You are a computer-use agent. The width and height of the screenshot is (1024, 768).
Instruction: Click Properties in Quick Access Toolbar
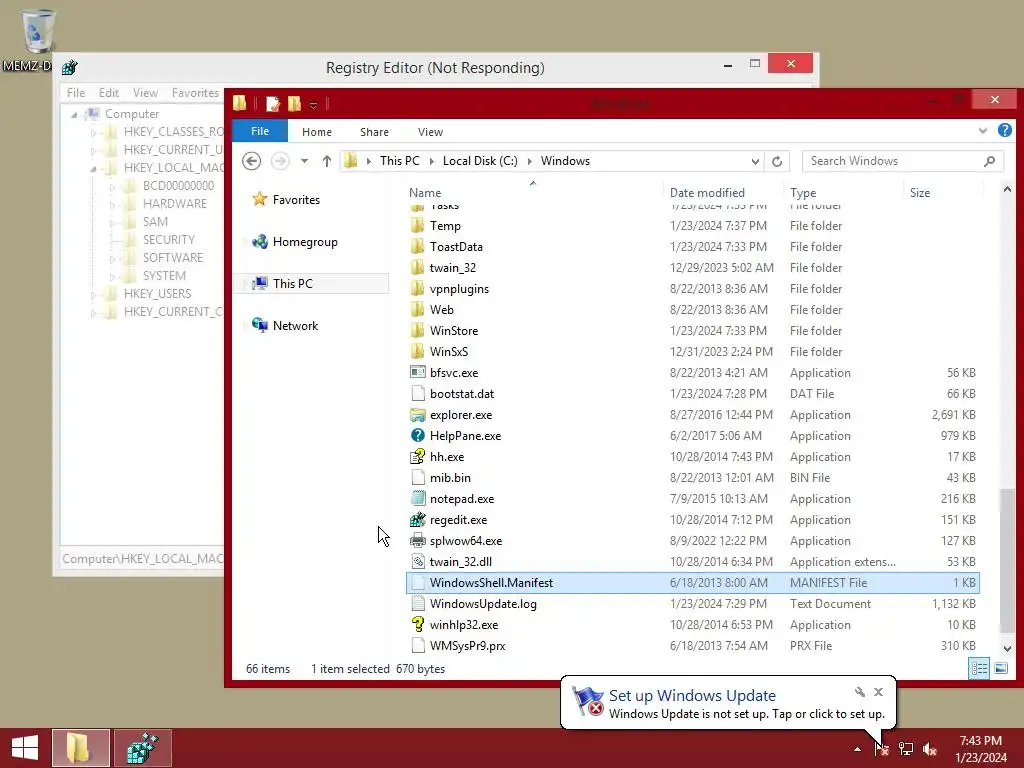tap(273, 103)
